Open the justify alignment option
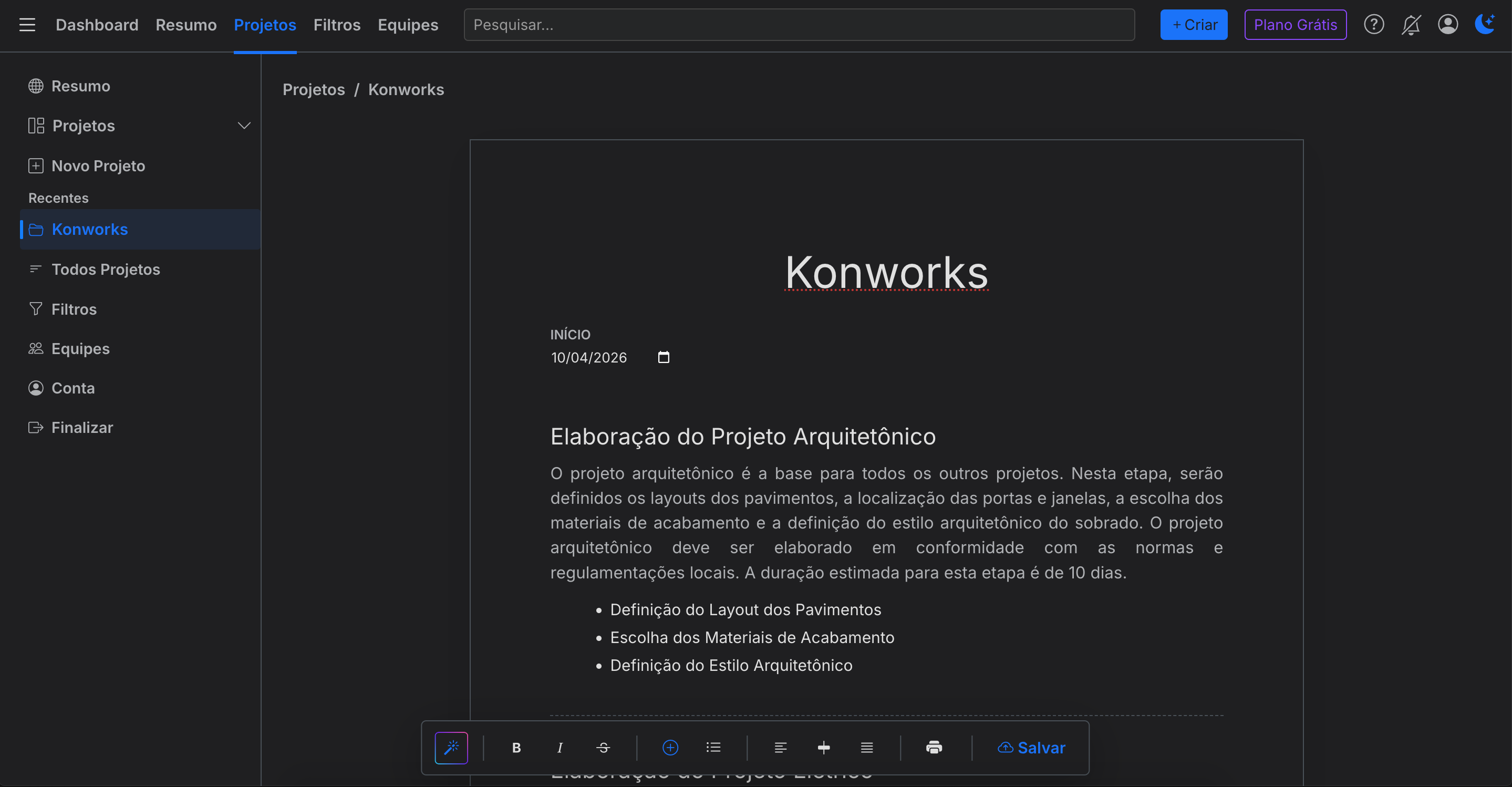 point(867,747)
